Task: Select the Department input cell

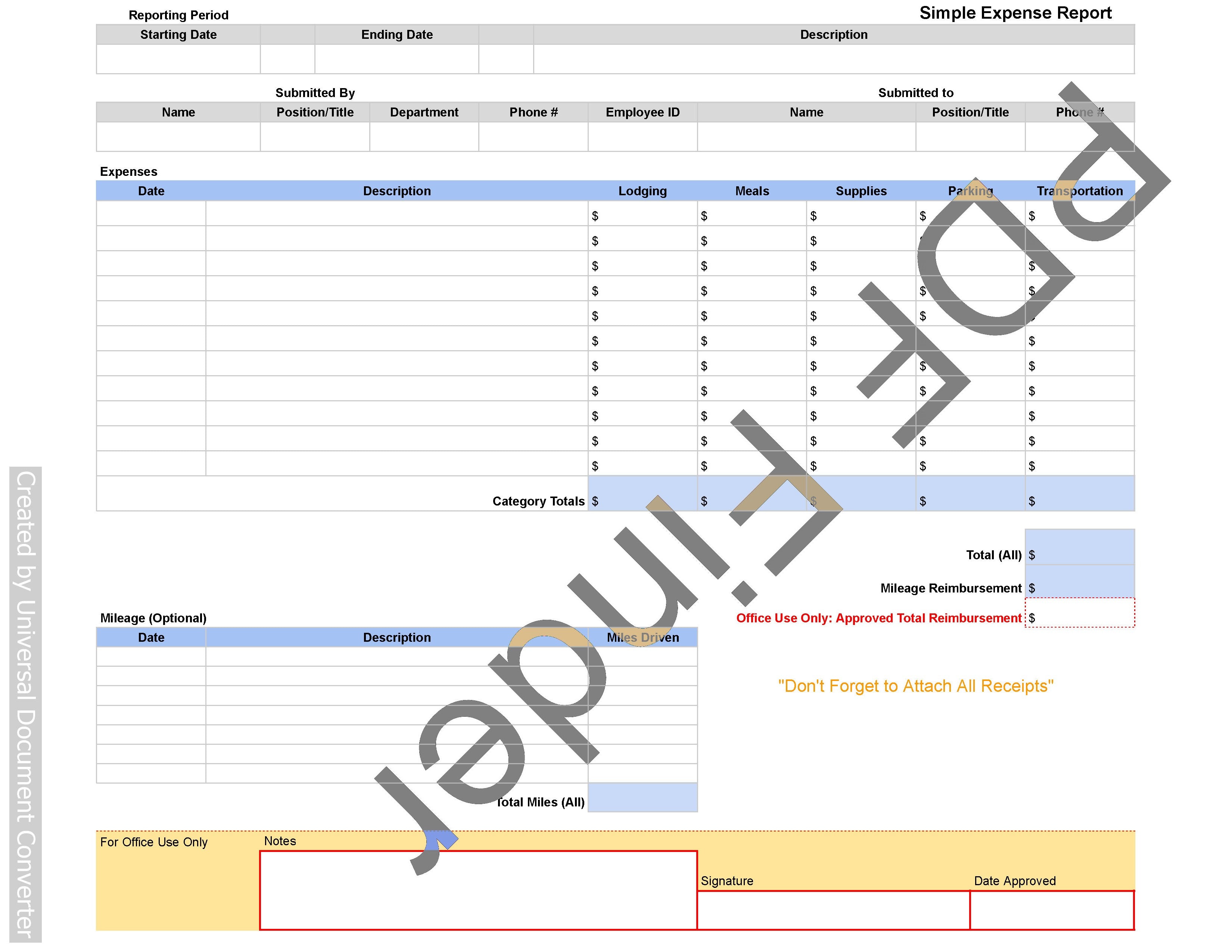Action: coord(424,136)
